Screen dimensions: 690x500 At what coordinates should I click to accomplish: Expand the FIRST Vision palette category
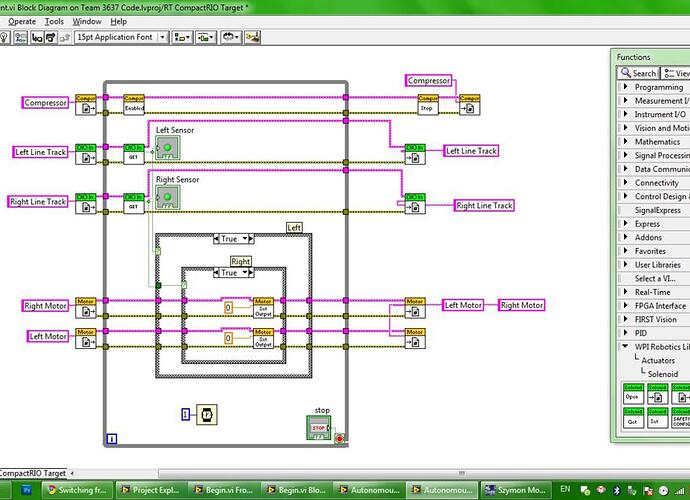click(626, 319)
